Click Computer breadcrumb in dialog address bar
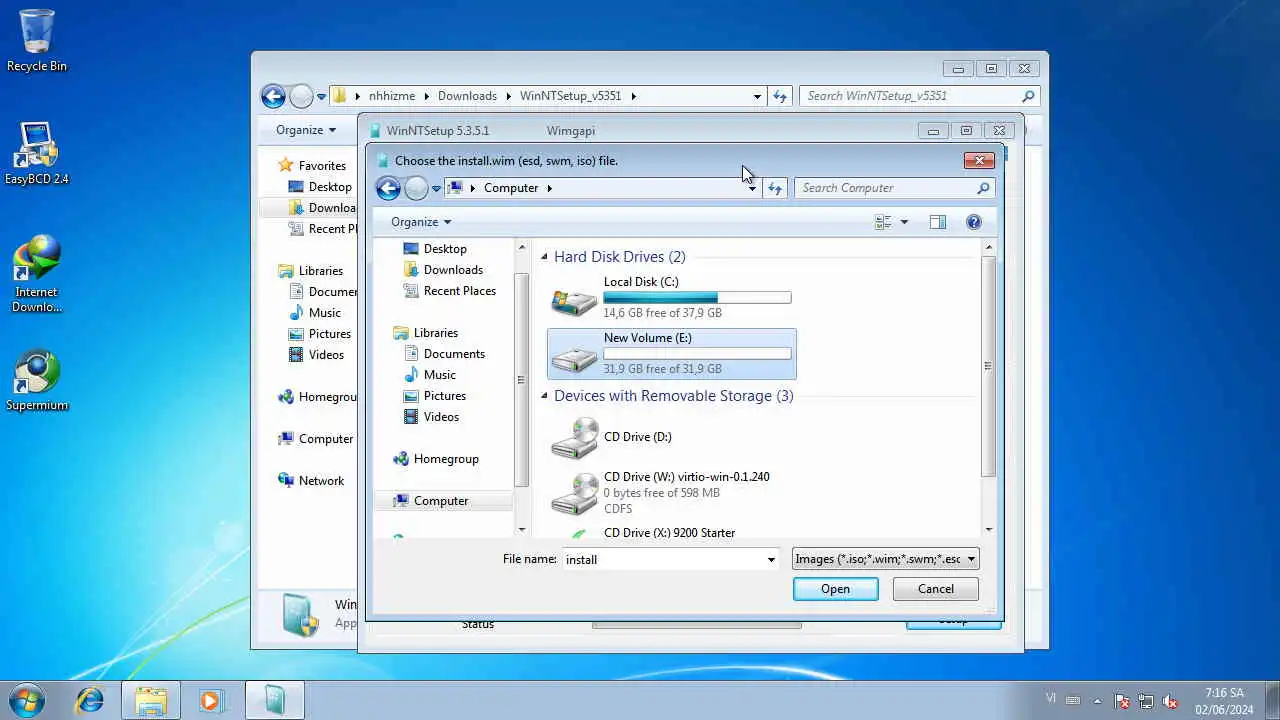Viewport: 1280px width, 720px height. pyautogui.click(x=511, y=188)
